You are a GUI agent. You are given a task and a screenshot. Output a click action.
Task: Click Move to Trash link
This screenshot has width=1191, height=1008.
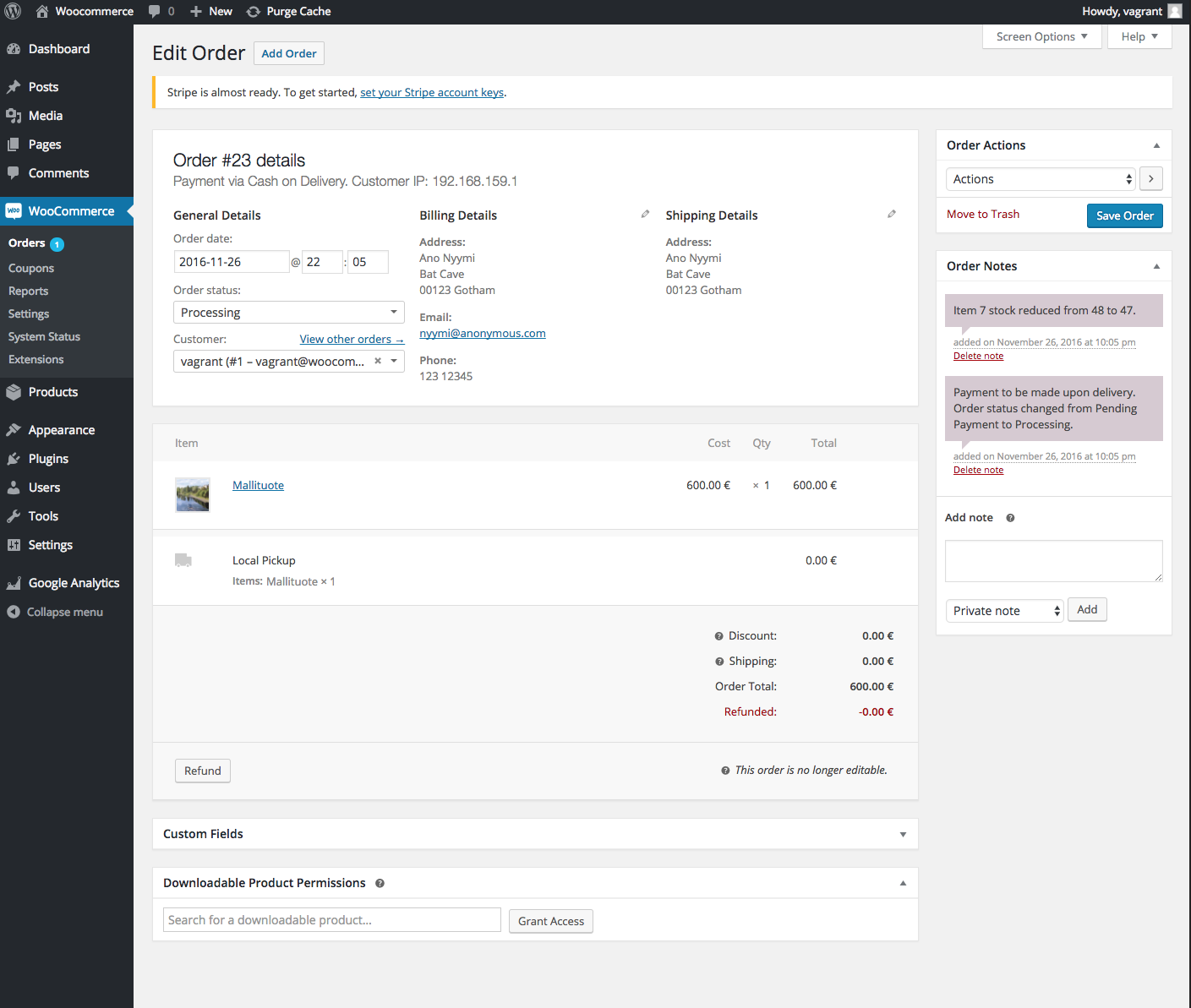(x=983, y=214)
